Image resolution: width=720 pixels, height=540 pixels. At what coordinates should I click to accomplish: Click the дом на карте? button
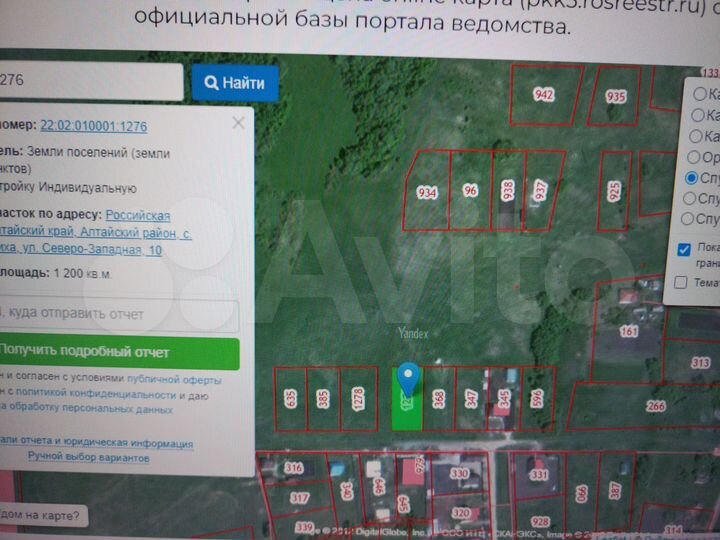42,516
